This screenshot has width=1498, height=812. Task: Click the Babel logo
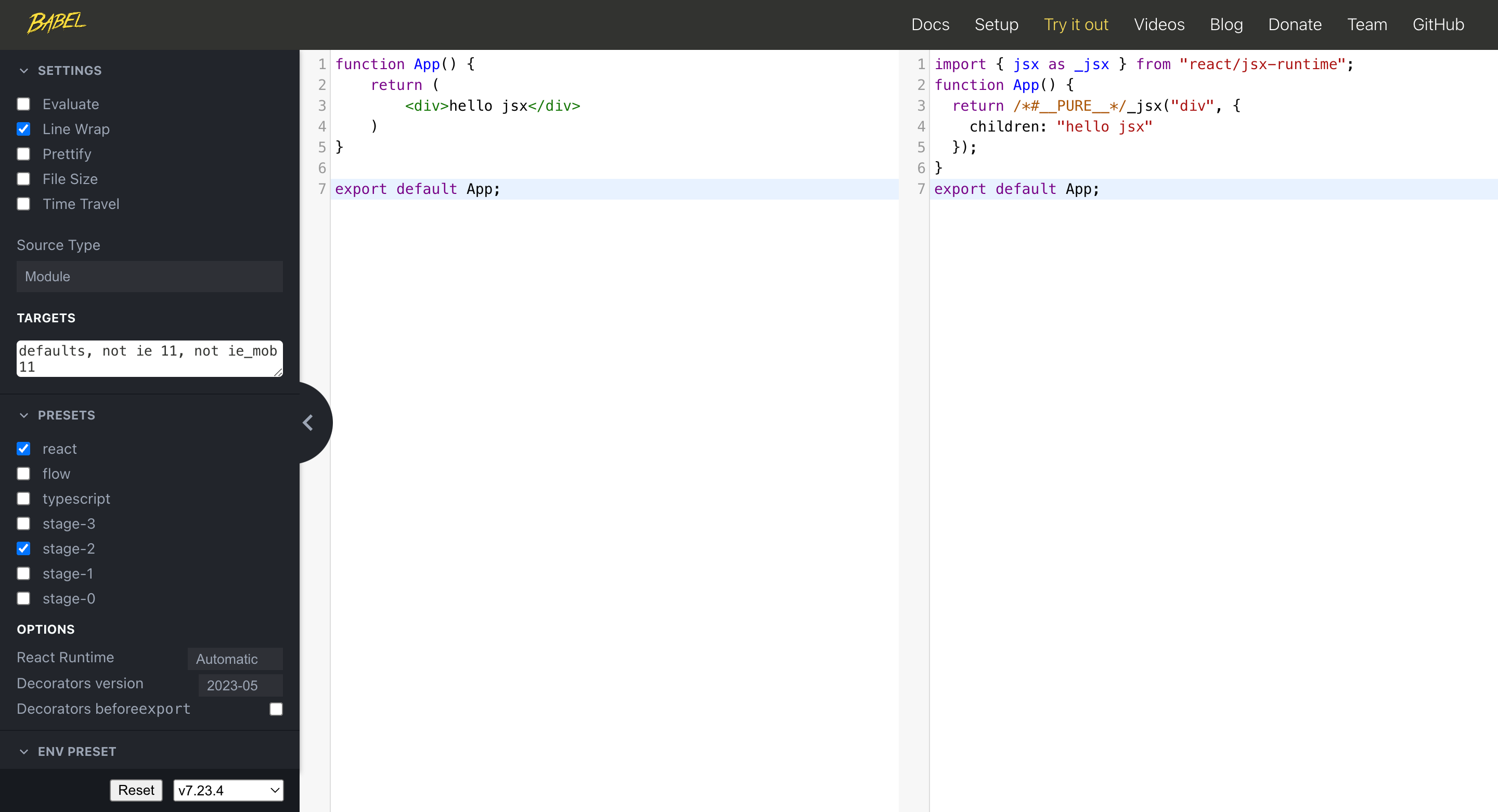point(56,23)
